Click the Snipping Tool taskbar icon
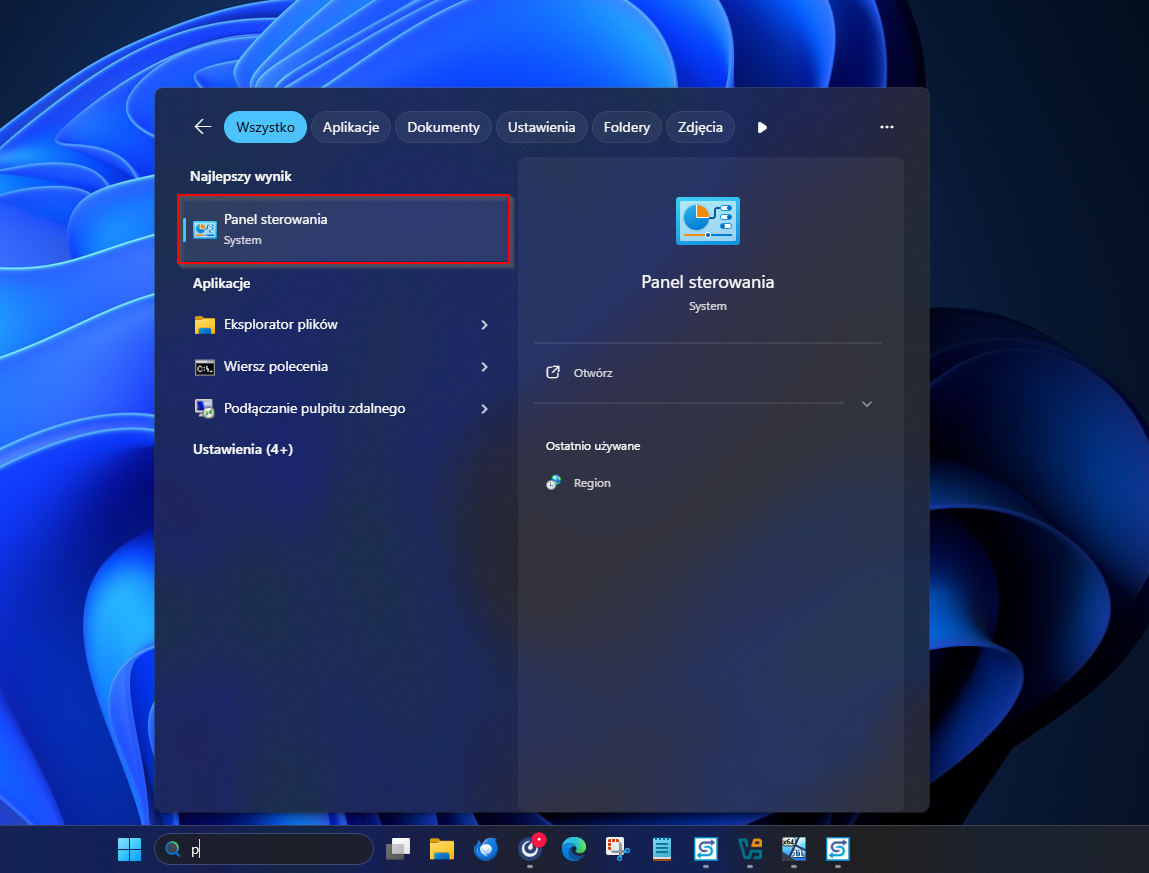The width and height of the screenshot is (1149, 873). tap(617, 849)
